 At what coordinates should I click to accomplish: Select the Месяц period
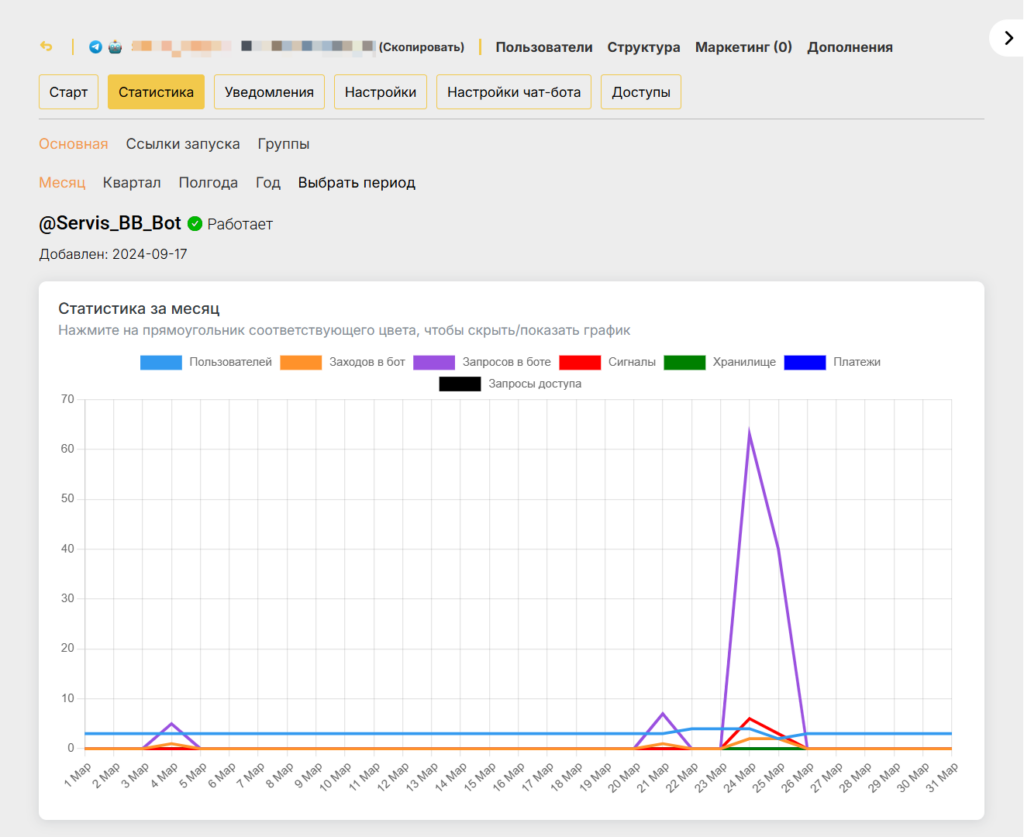[x=62, y=182]
